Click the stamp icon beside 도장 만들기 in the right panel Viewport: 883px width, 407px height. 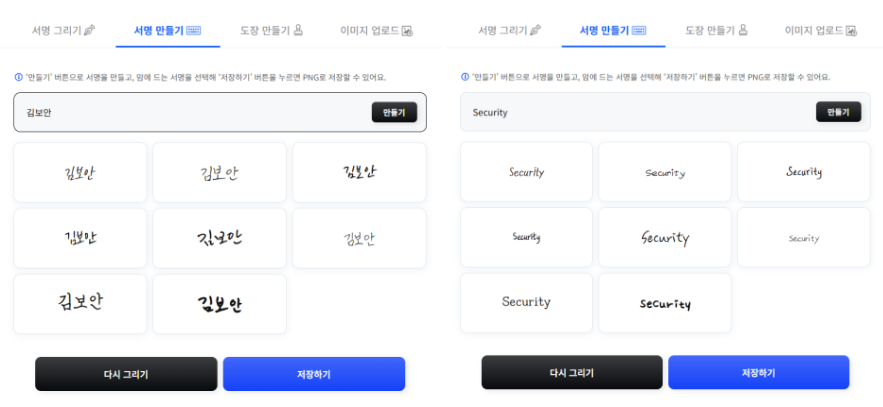pos(742,31)
